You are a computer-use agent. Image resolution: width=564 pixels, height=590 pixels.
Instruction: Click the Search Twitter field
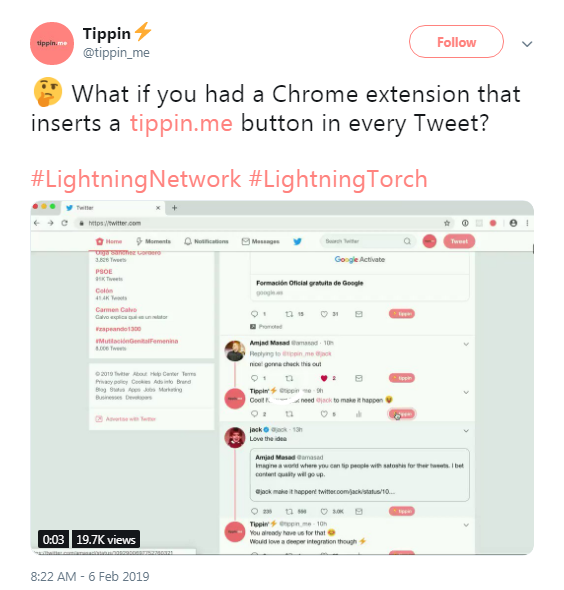coord(368,241)
